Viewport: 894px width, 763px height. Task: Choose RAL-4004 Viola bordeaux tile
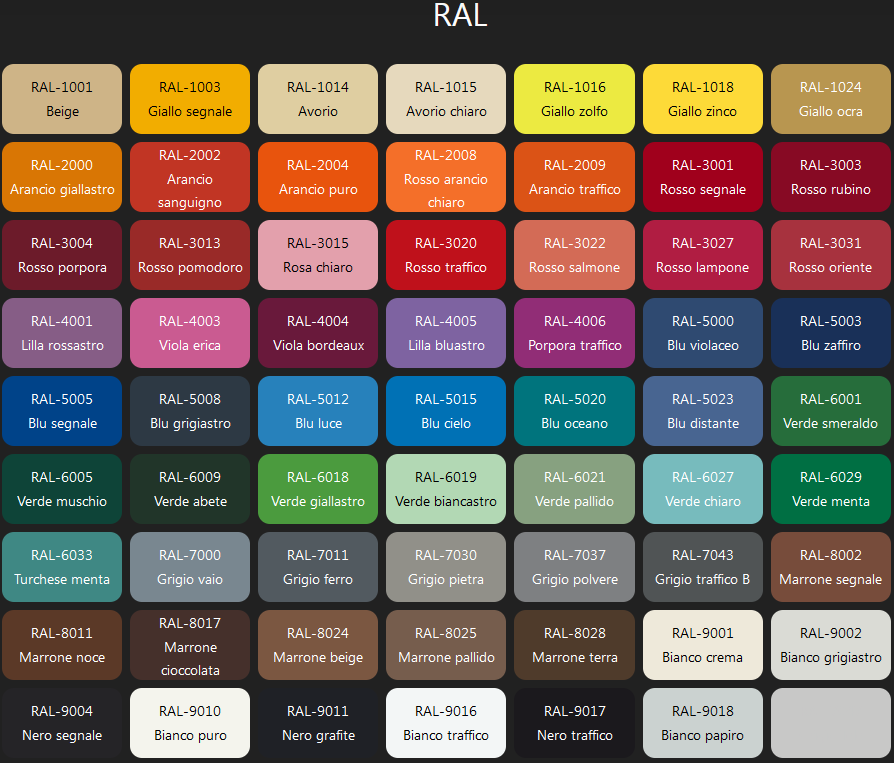click(318, 333)
